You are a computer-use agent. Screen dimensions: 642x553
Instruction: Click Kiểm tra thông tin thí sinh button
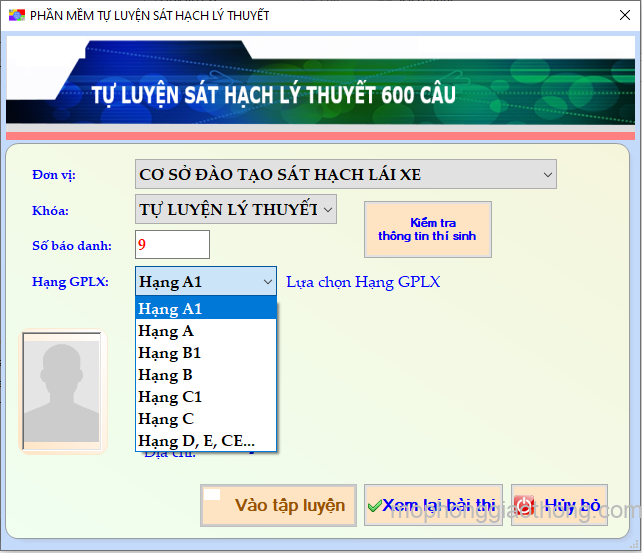tap(427, 230)
